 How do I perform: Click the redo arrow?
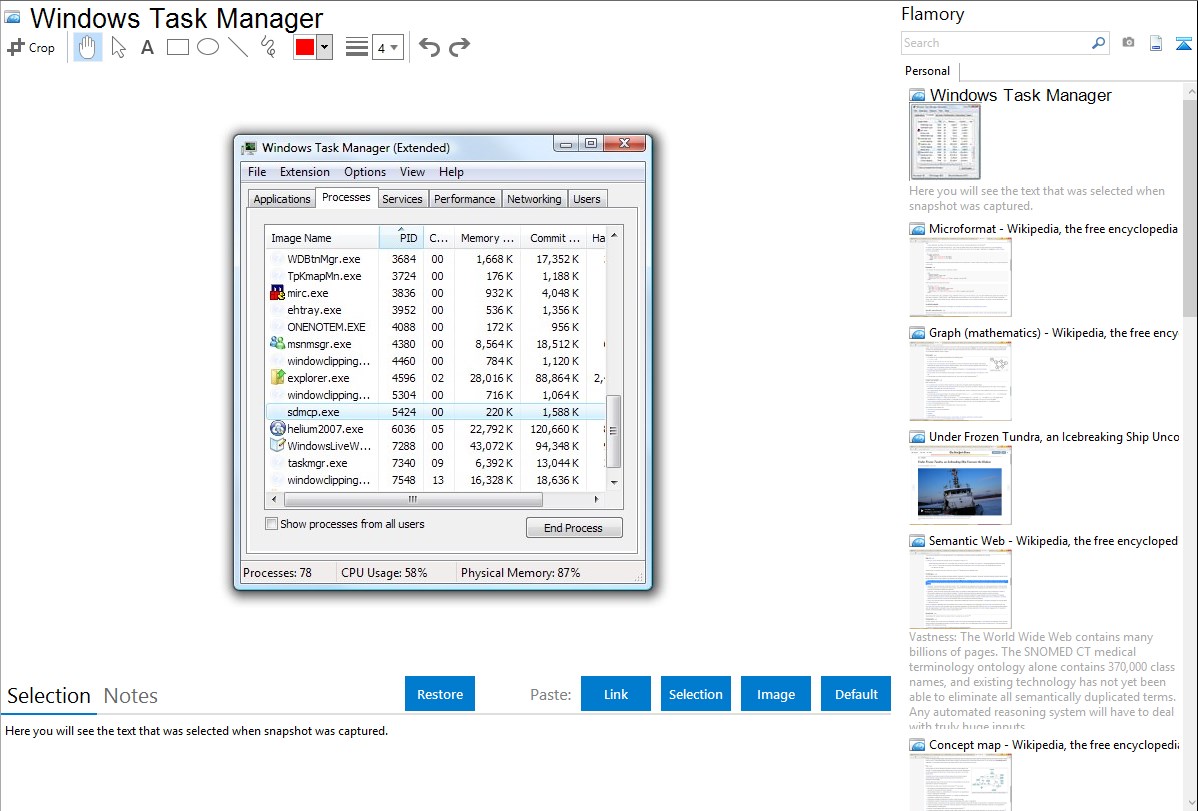pos(459,47)
